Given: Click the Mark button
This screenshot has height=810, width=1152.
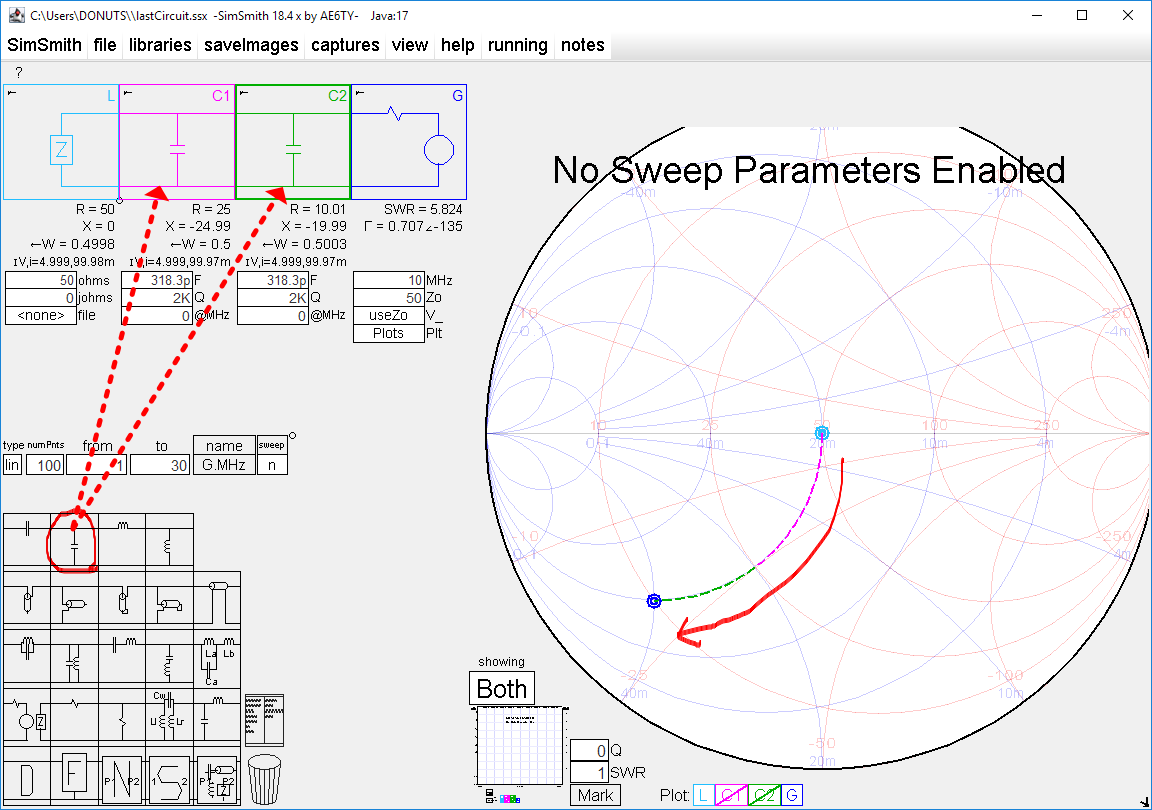Looking at the screenshot, I should 595,795.
